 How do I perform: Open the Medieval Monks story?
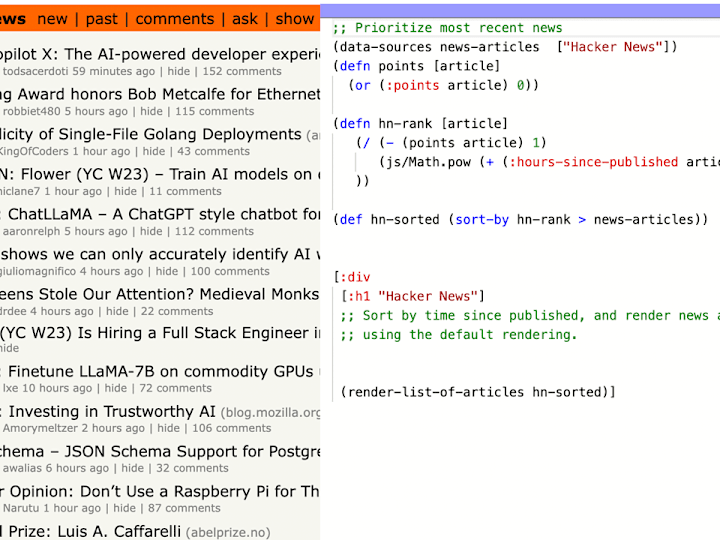pos(160,294)
